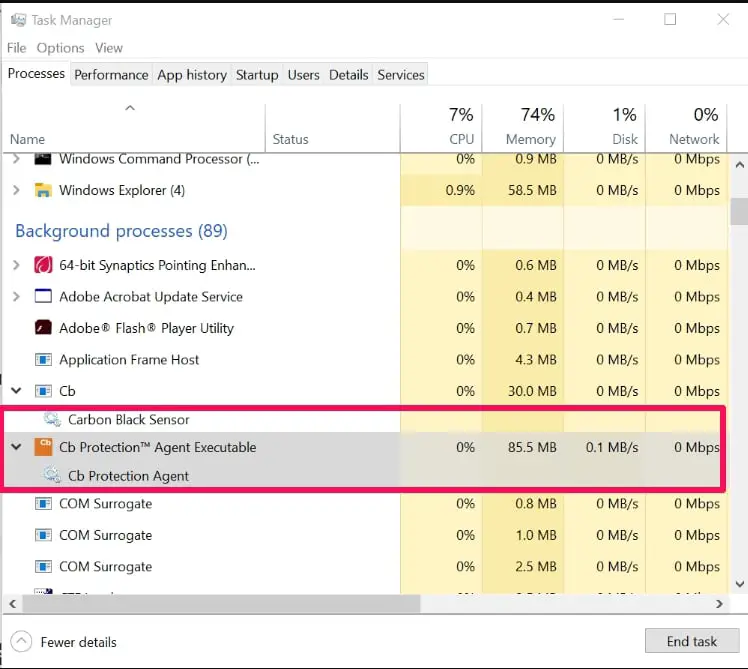This screenshot has height=669, width=748.
Task: Click the orange Cb Protection Agent Executable icon
Action: point(43,447)
